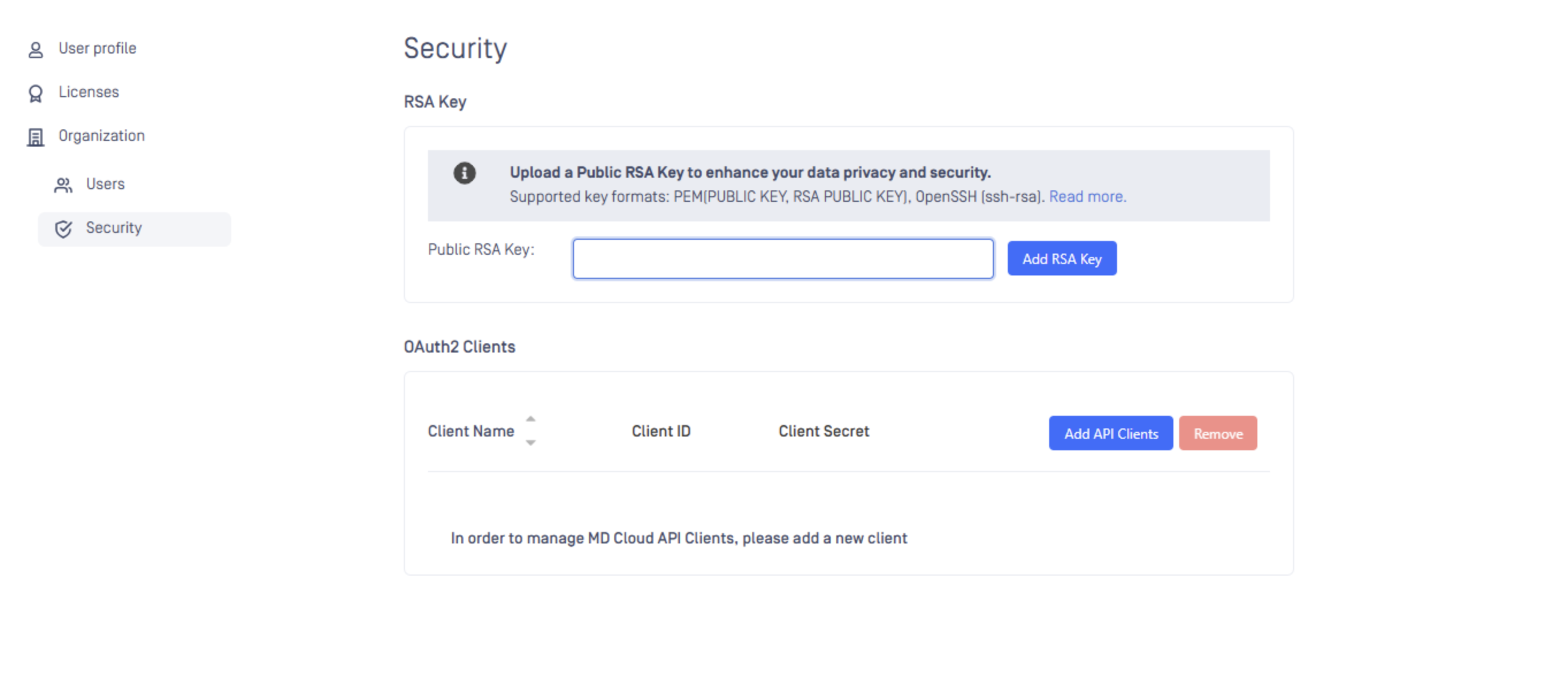Sort Client Name ascending with up arrow

[x=531, y=419]
